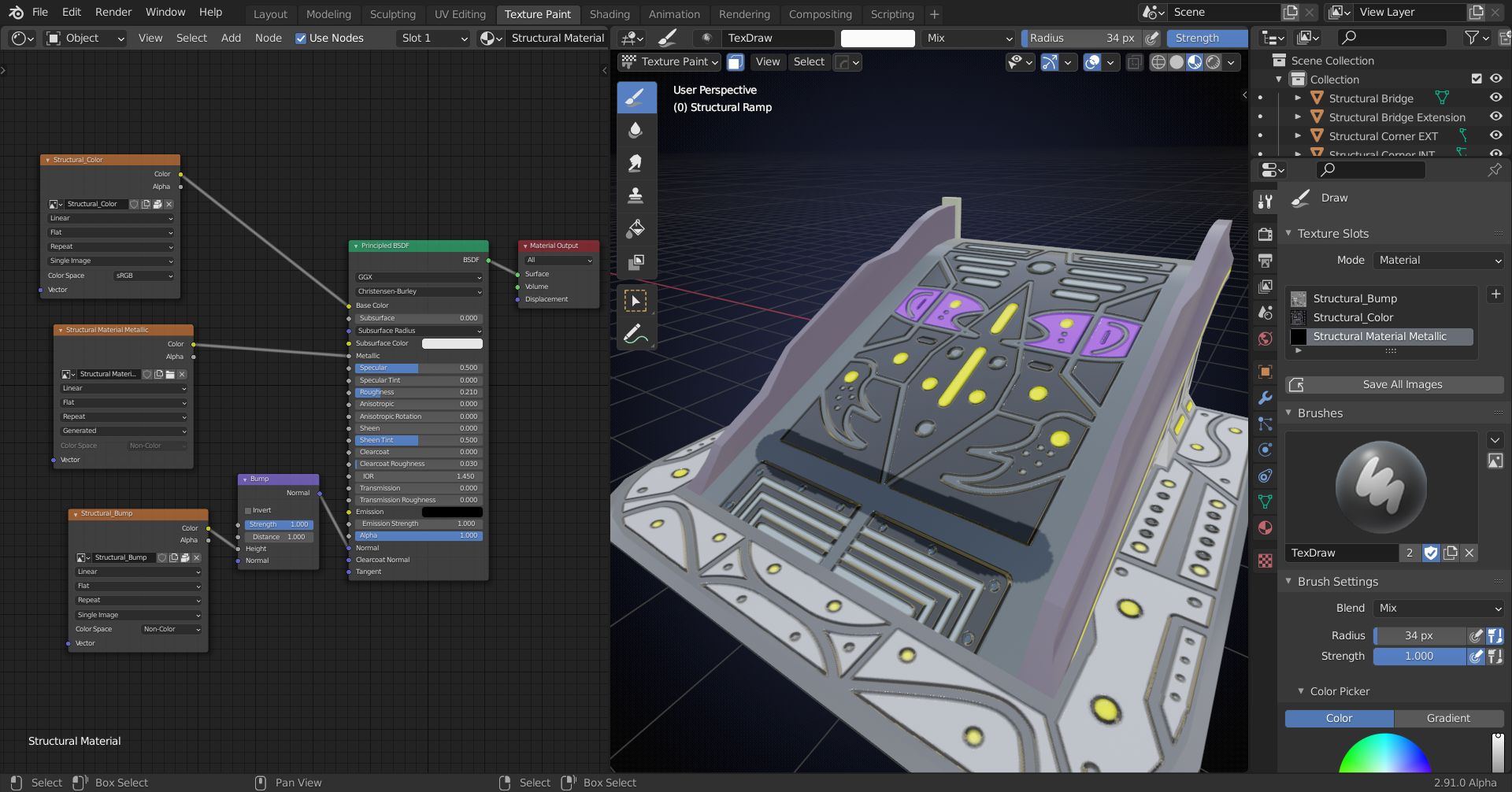Select the Annotate tool
The width and height of the screenshot is (1512, 792).
(x=636, y=334)
